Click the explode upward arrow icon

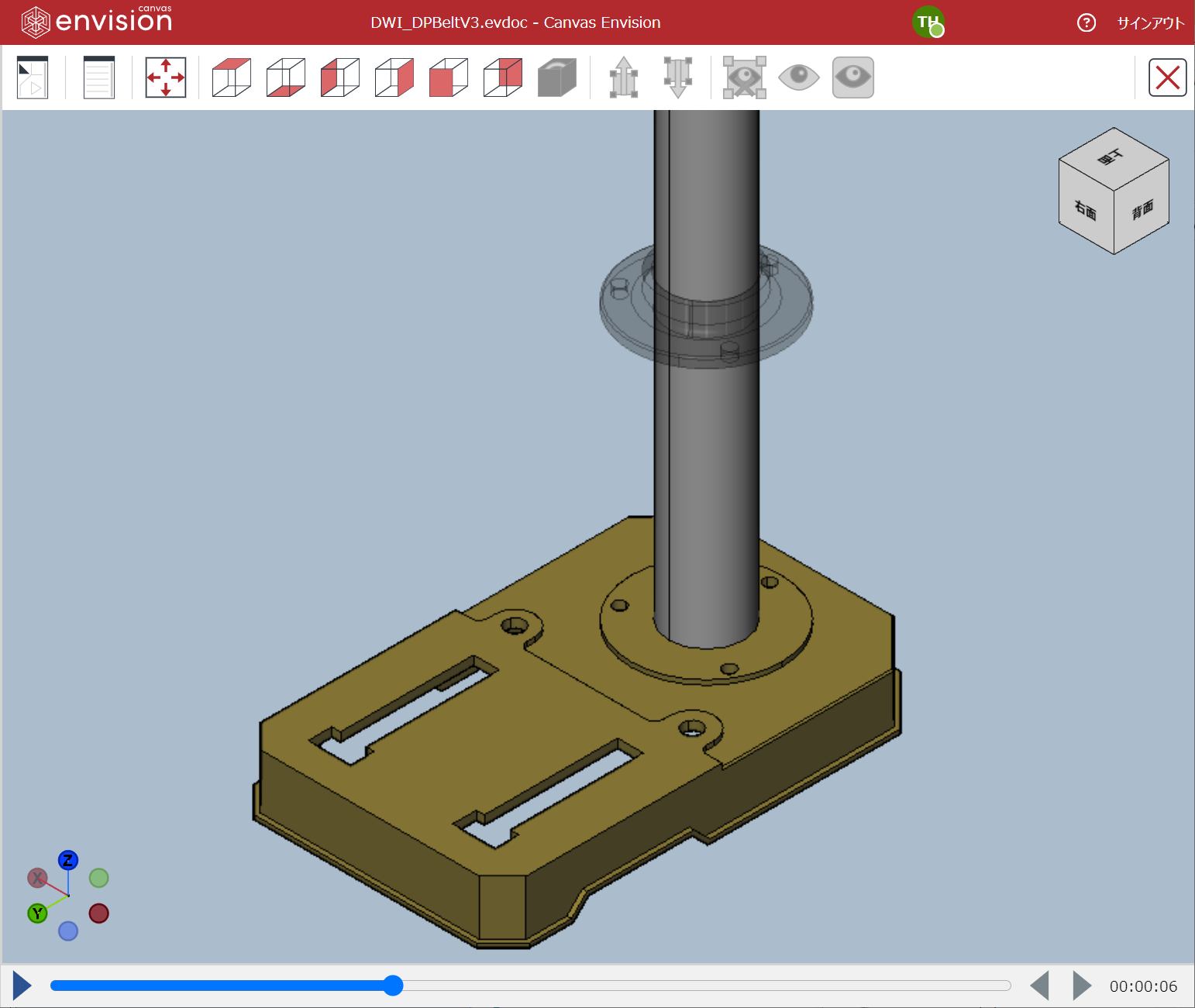point(624,77)
